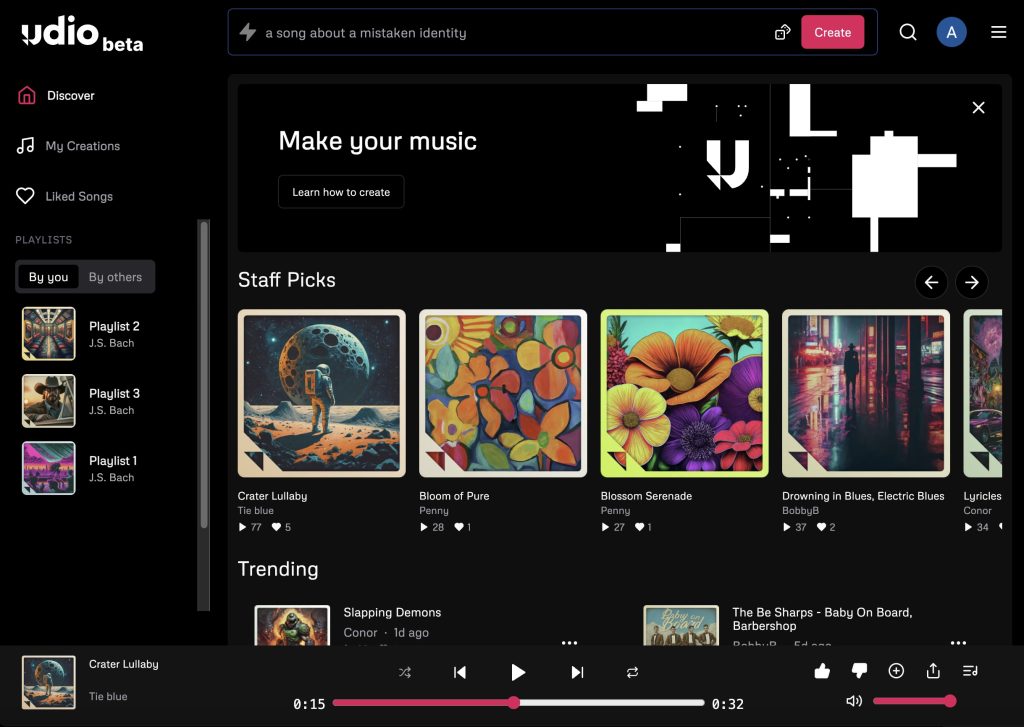Open the play queue icon
Viewport: 1024px width, 727px height.
click(970, 671)
